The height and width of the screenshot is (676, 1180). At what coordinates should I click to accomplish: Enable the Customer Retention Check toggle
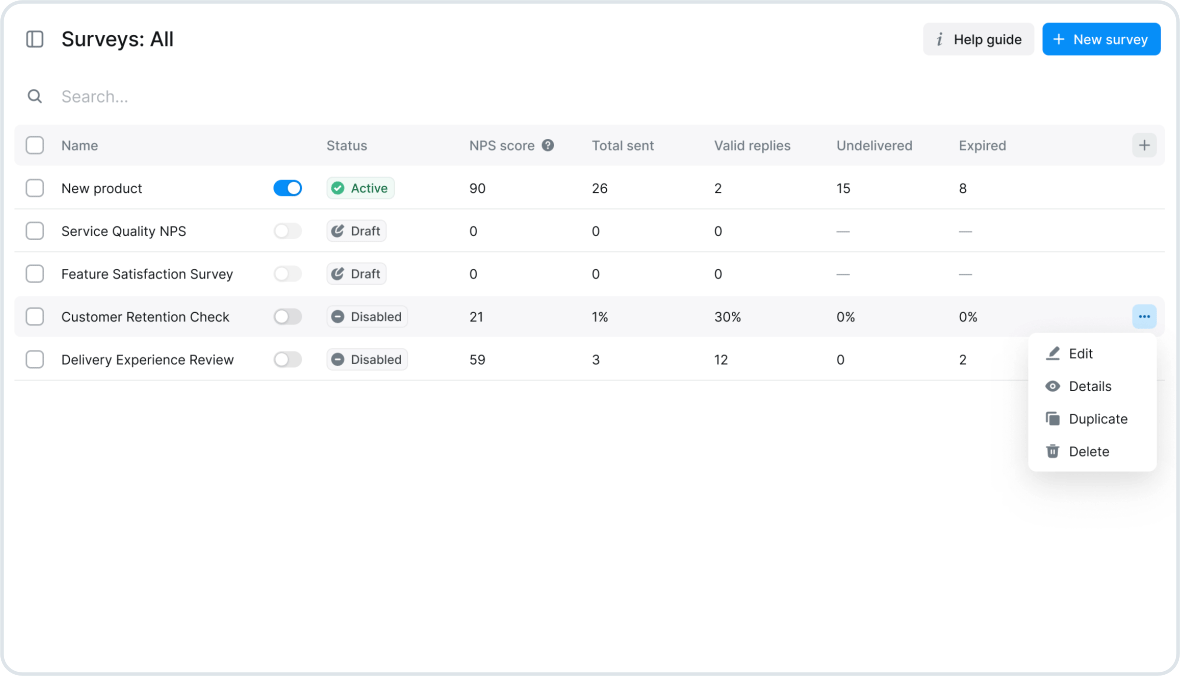[287, 317]
